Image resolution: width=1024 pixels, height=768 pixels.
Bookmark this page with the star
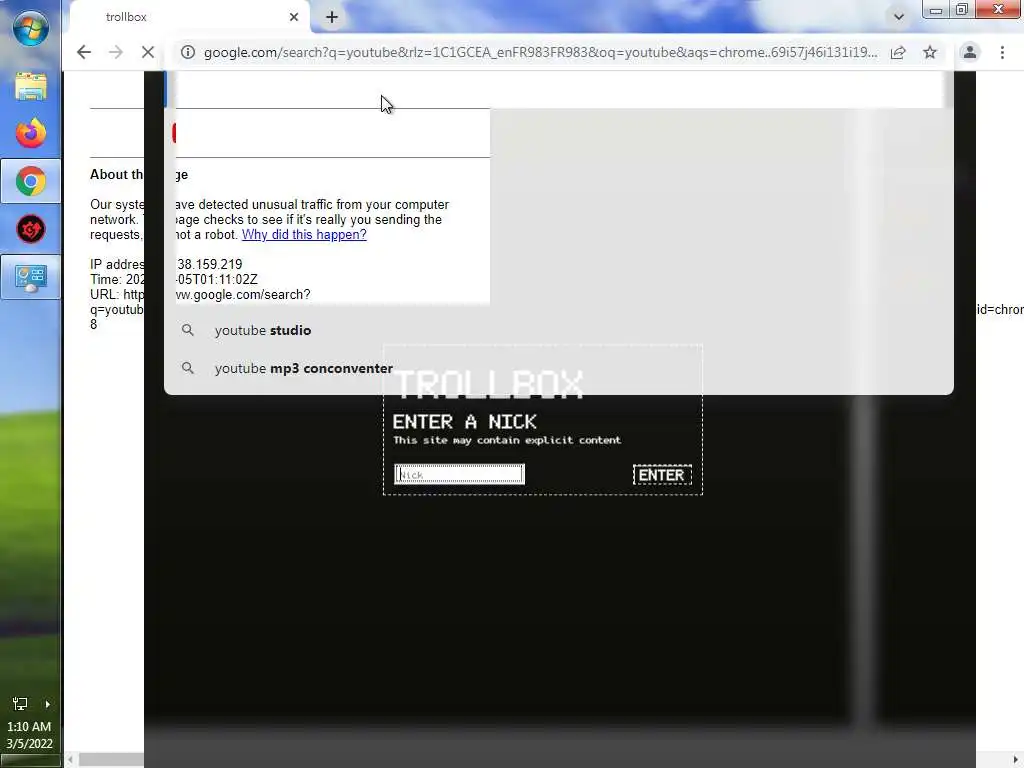click(x=930, y=52)
